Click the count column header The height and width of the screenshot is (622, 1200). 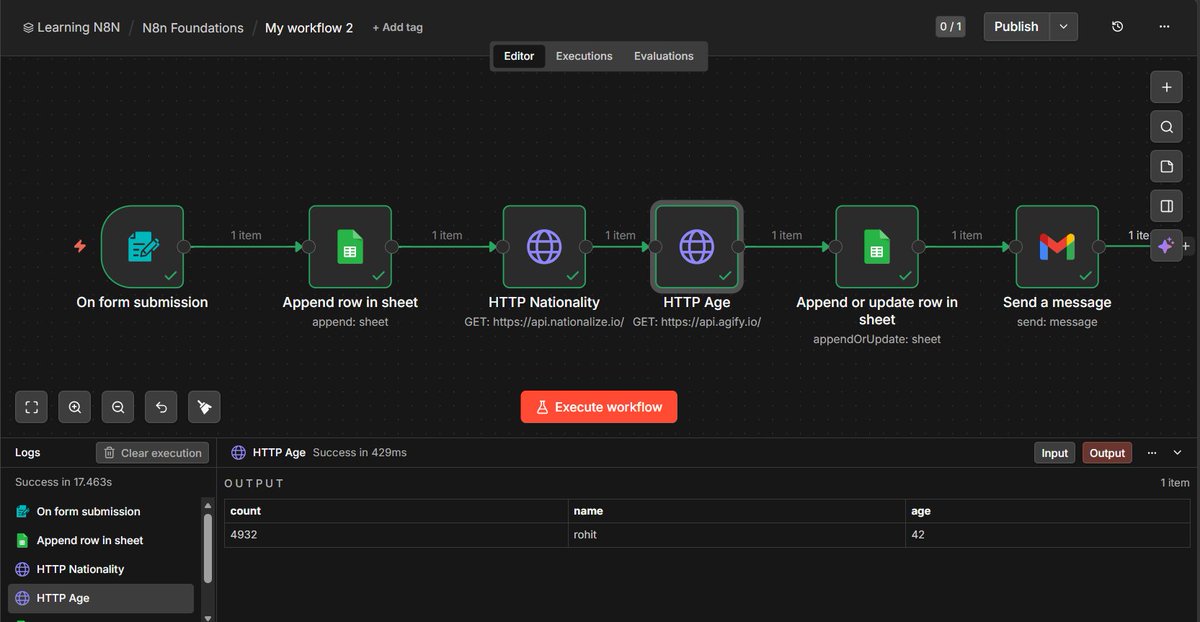pyautogui.click(x=396, y=511)
